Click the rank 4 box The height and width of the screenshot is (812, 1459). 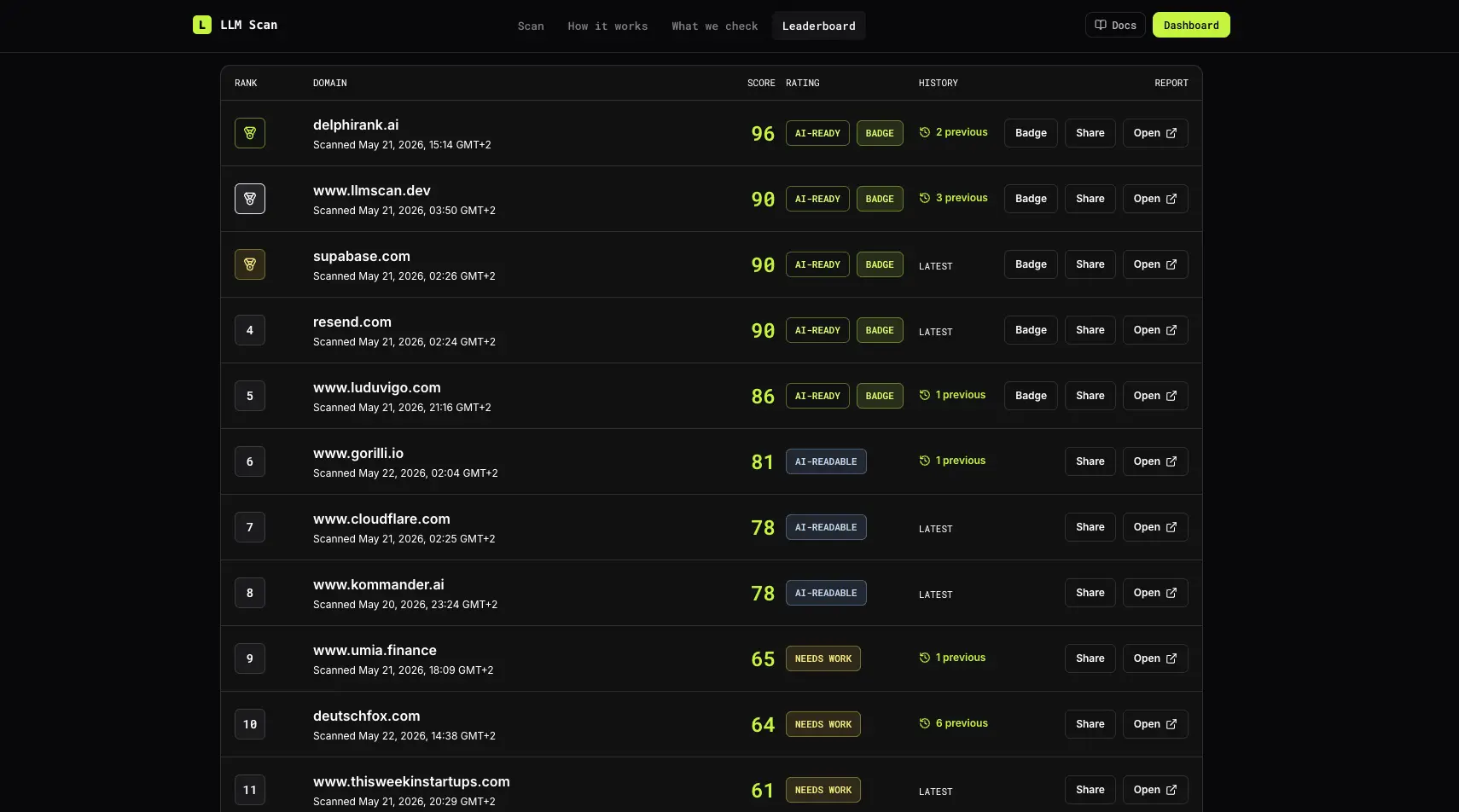(x=250, y=330)
